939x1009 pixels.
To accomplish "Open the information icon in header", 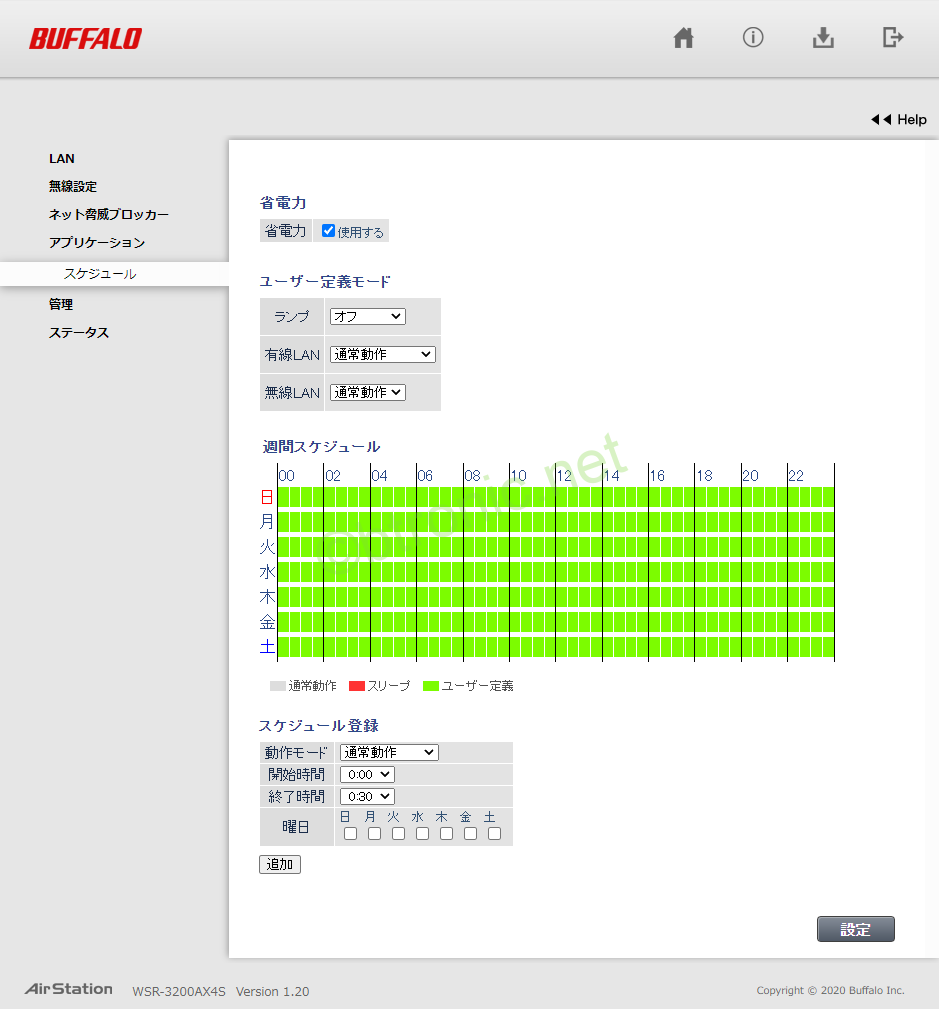I will (753, 38).
